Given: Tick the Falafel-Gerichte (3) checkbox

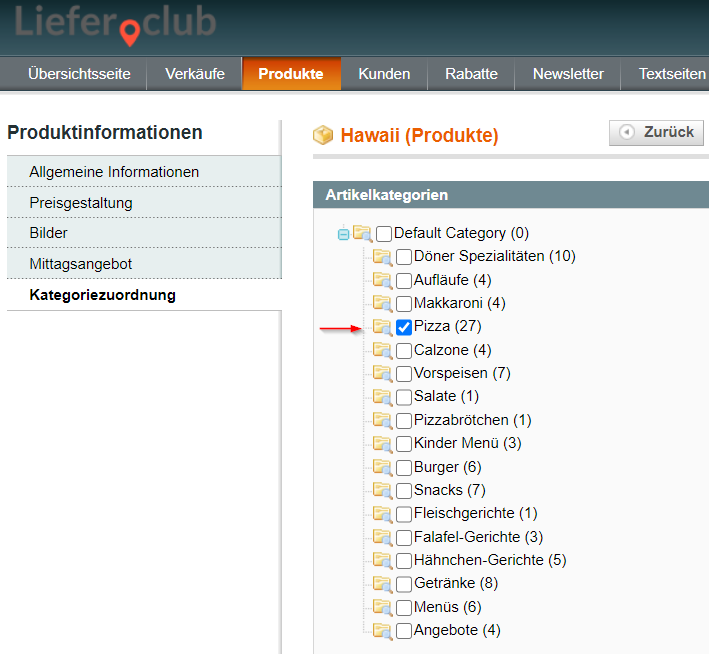Looking at the screenshot, I should click(x=404, y=537).
